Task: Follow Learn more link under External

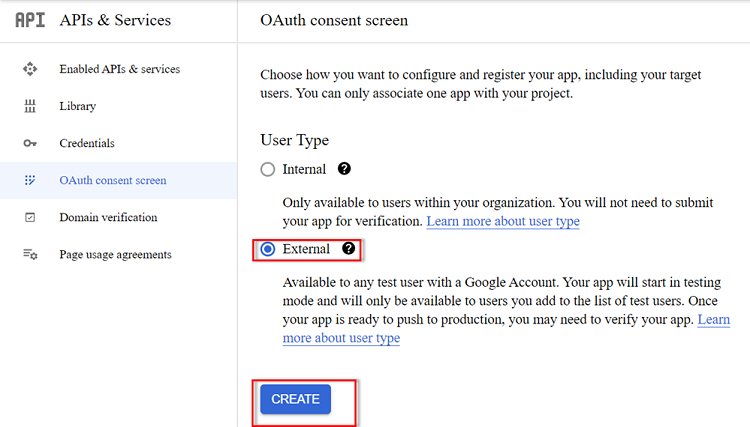Action: [506, 328]
